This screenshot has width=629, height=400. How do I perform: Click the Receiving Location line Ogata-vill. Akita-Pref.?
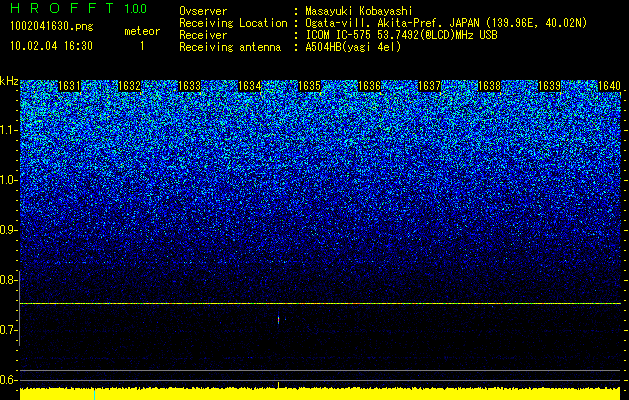click(446, 23)
